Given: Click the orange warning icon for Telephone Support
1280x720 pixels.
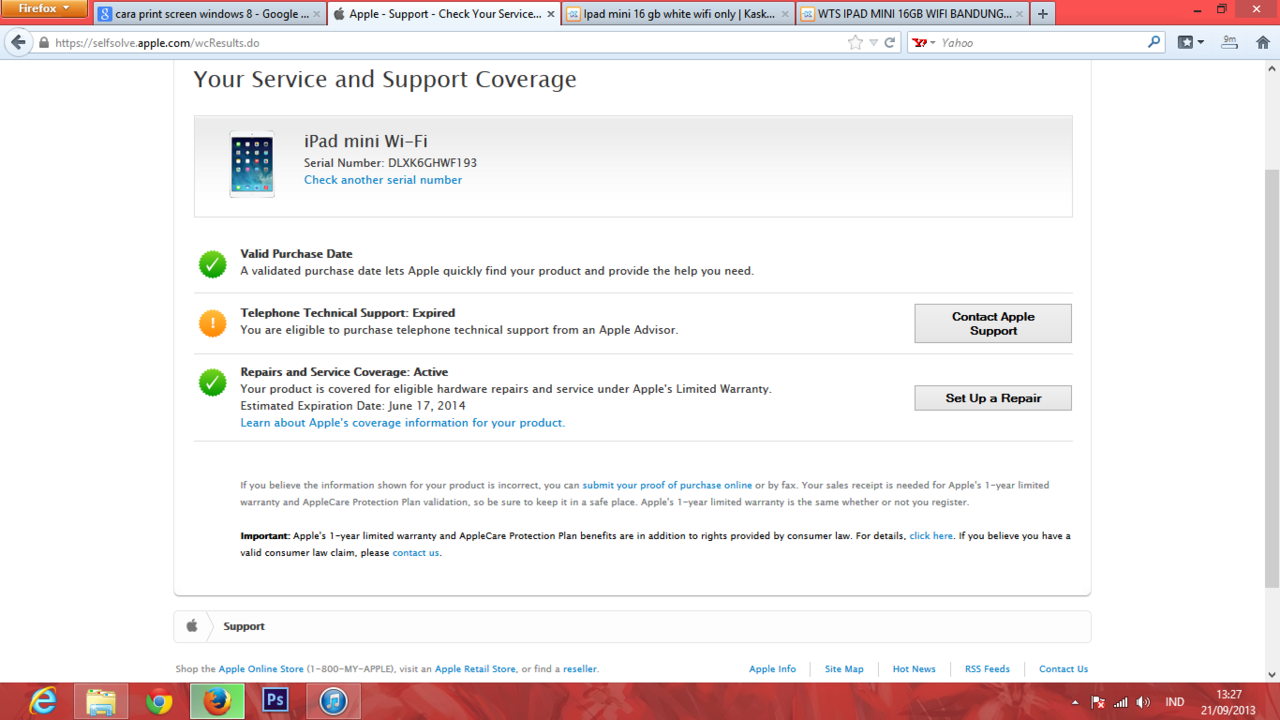Looking at the screenshot, I should [x=212, y=323].
